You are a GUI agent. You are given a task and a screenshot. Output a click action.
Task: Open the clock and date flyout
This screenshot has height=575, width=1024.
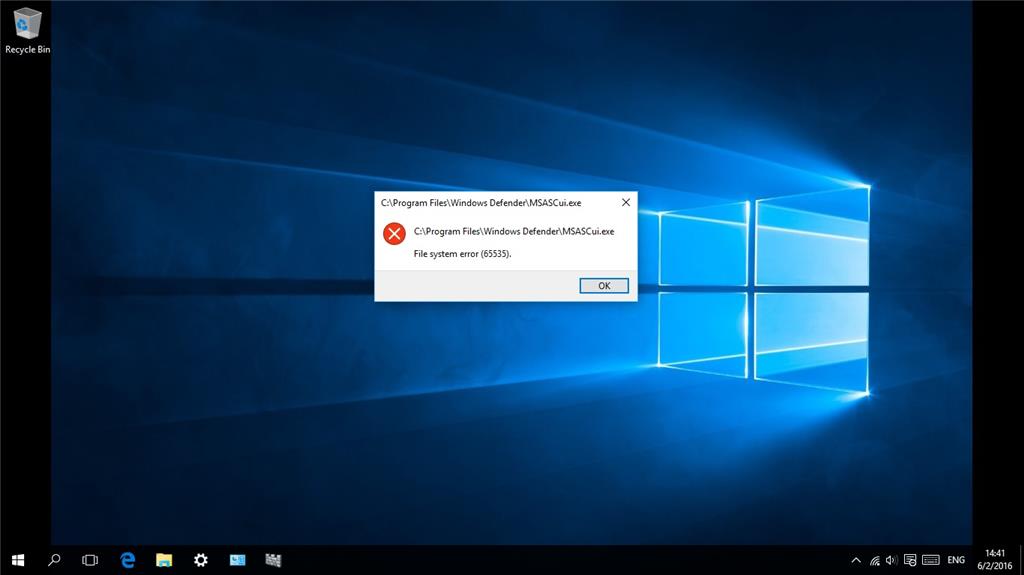995,560
